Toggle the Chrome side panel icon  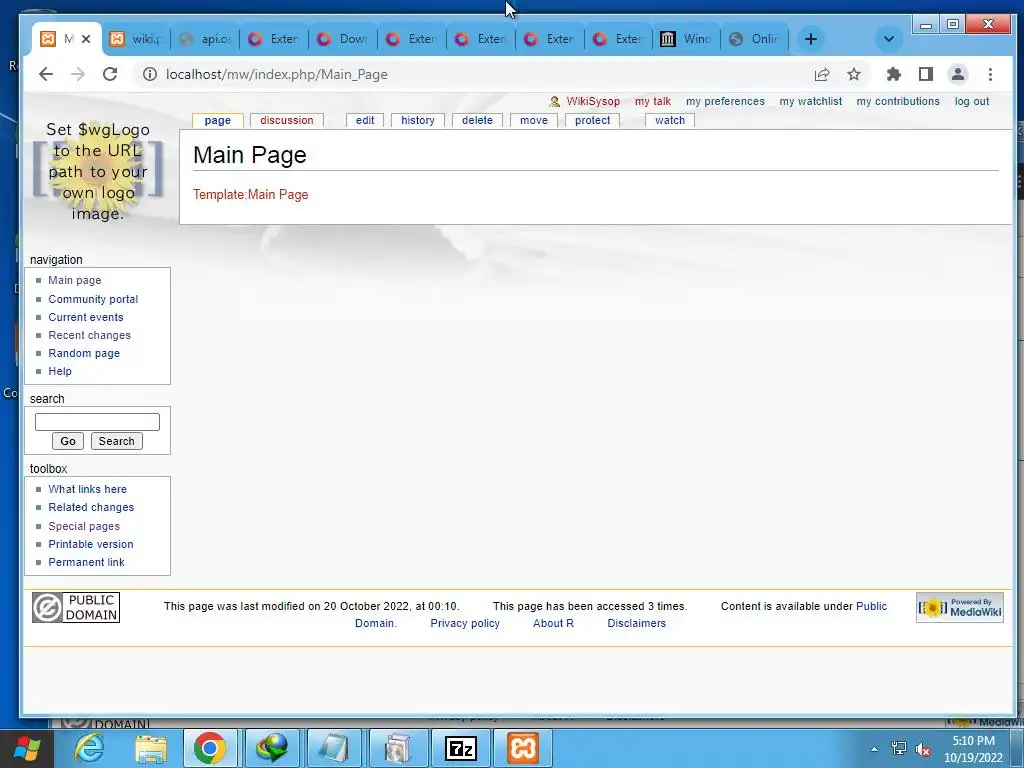tap(925, 74)
